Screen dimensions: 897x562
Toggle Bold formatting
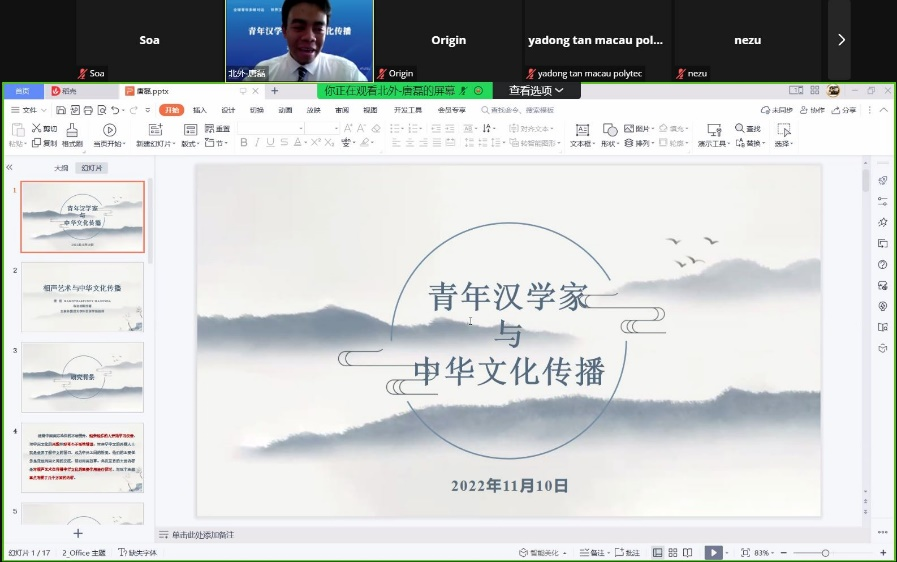click(243, 143)
